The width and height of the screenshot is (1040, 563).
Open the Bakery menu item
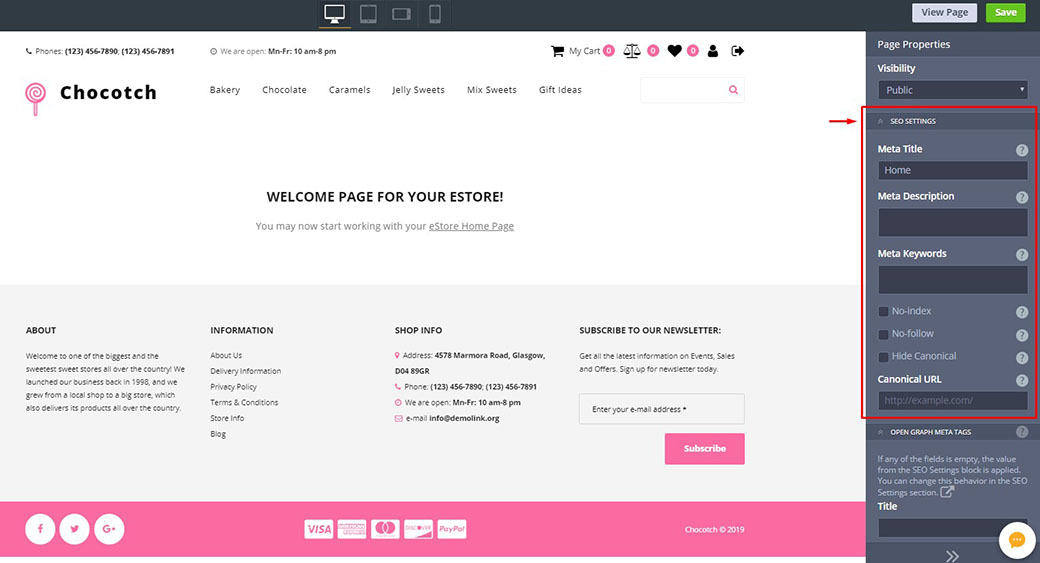tap(225, 90)
